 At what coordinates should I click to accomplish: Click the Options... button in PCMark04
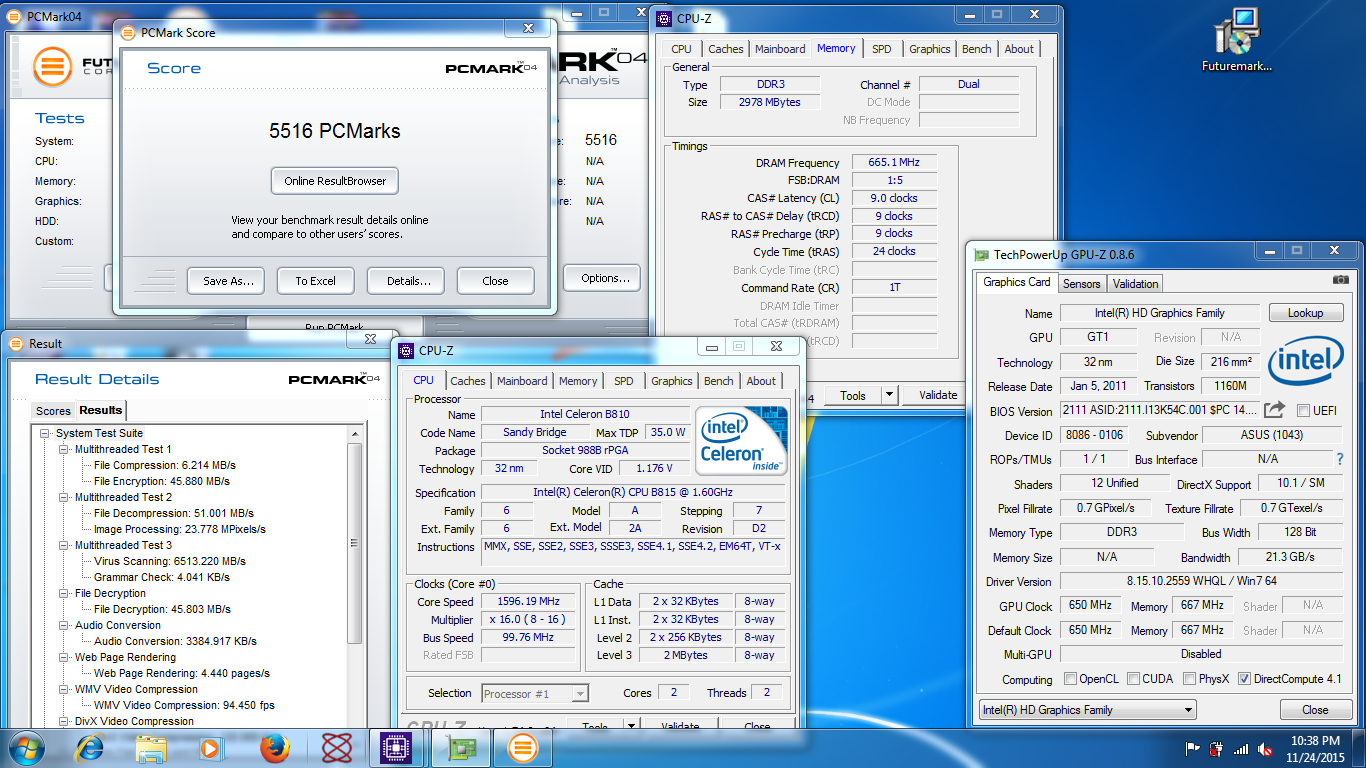tap(603, 278)
